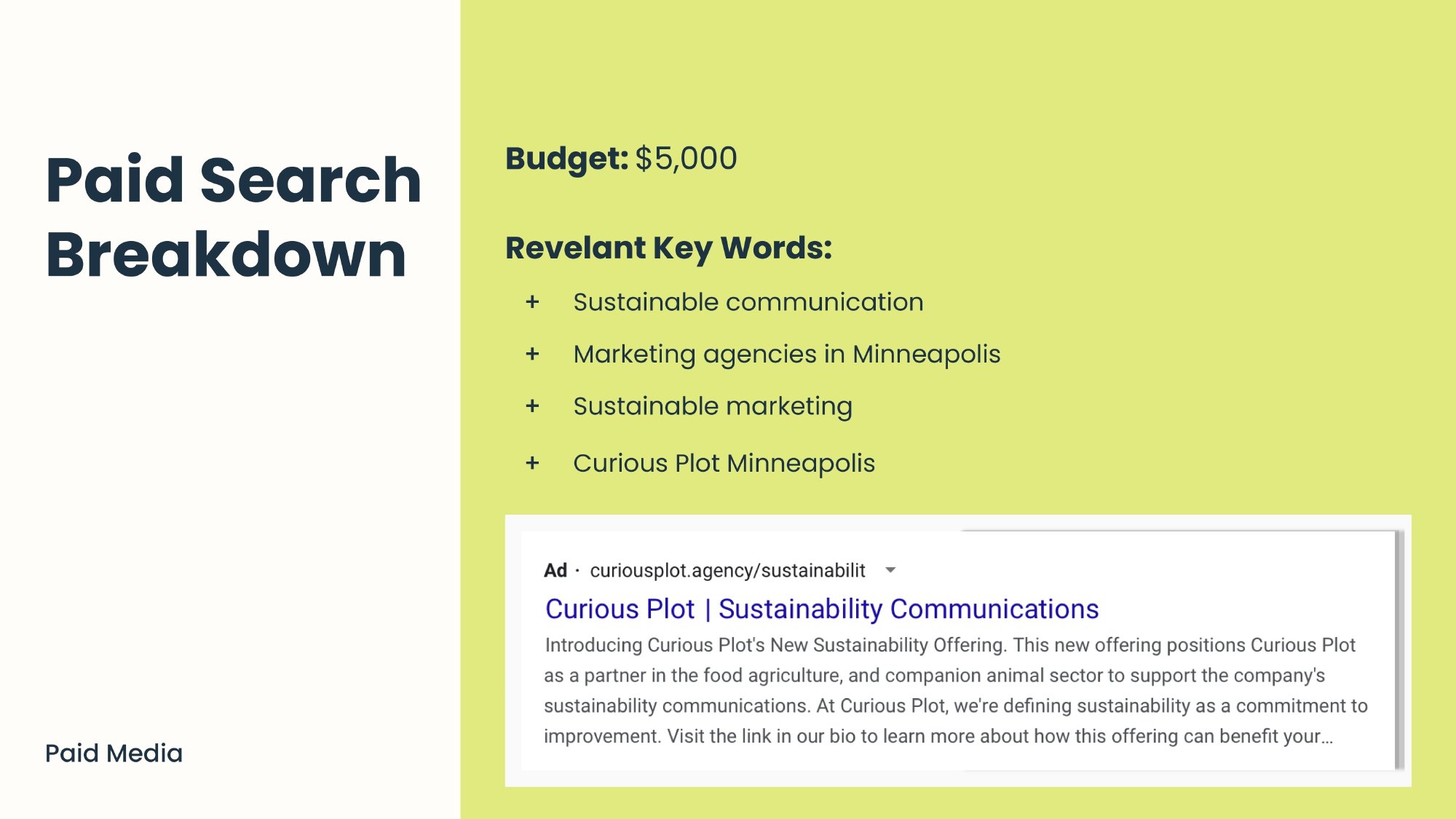Click plus bullet beside Curious Plot Minneapolis
Image resolution: width=1456 pixels, height=819 pixels.
(532, 463)
